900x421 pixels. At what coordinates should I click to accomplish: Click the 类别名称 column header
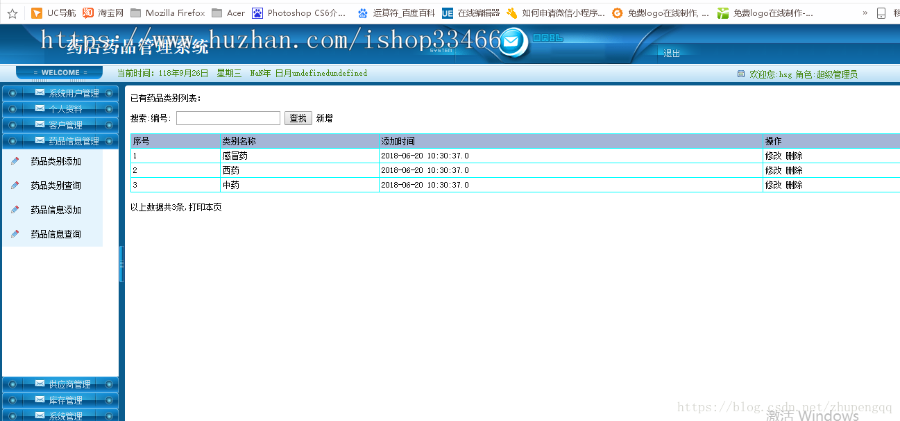point(300,141)
